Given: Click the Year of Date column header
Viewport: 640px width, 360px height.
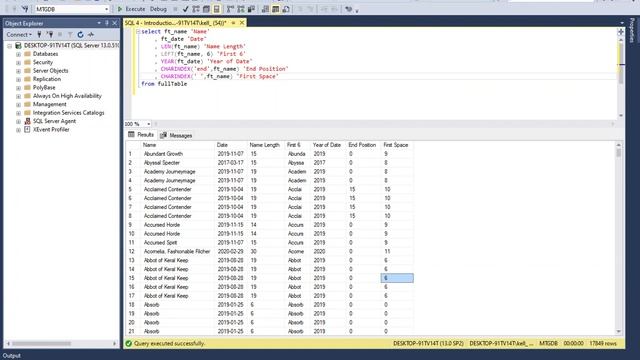Looking at the screenshot, I should tap(328, 145).
